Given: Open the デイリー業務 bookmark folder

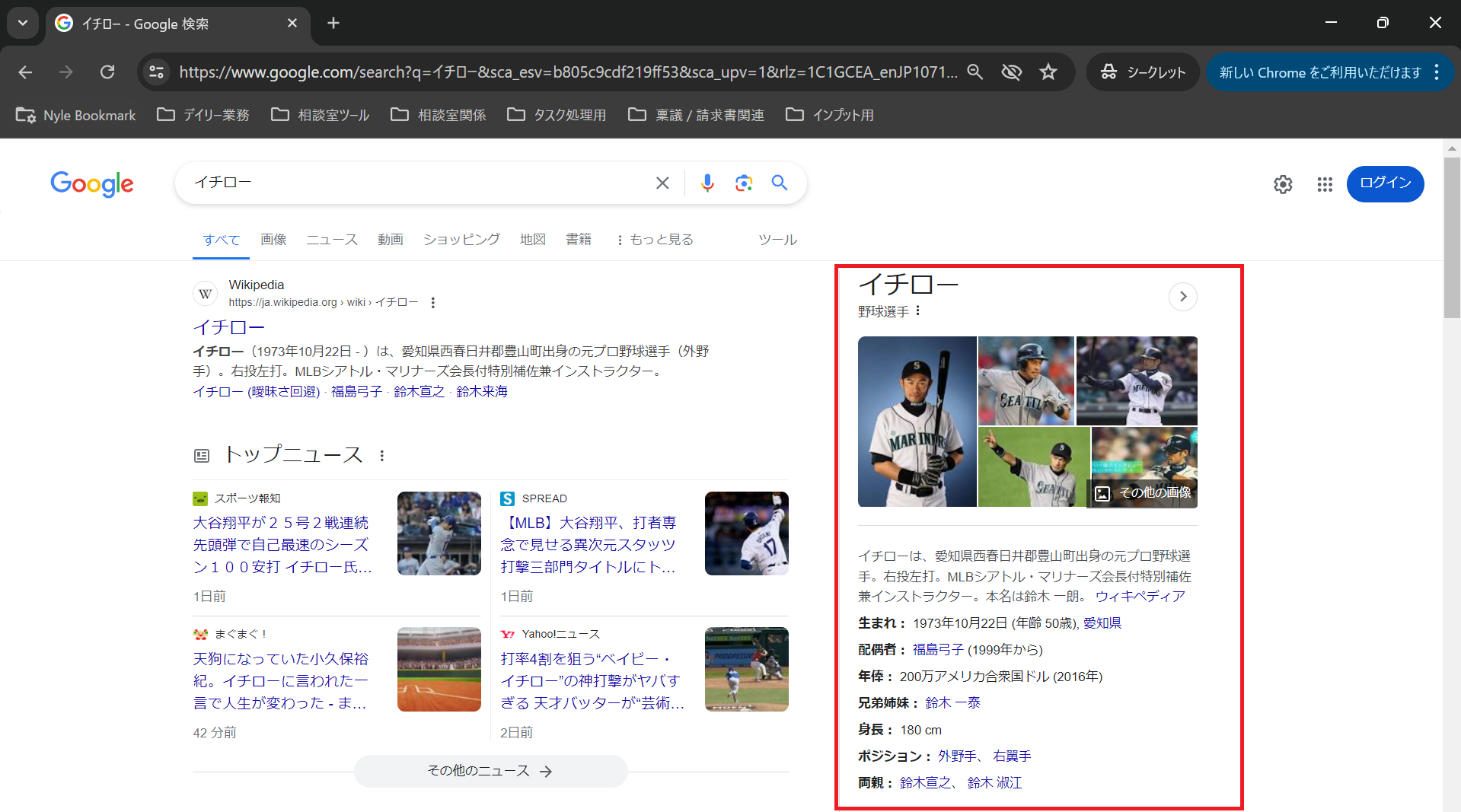Looking at the screenshot, I should click(203, 115).
